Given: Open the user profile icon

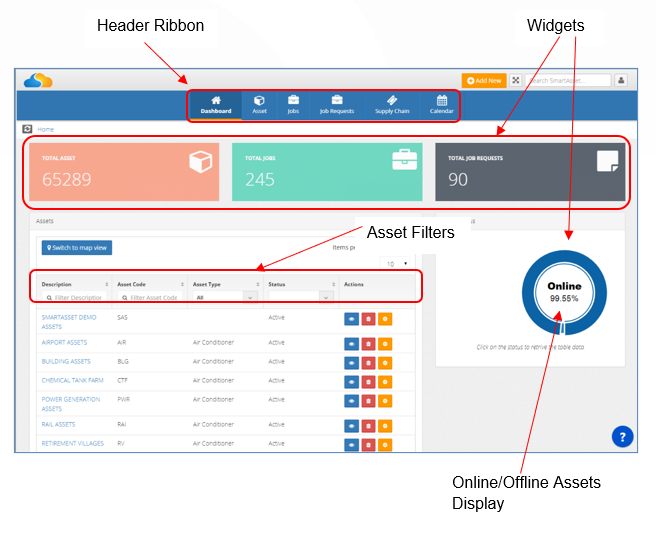Looking at the screenshot, I should click(x=621, y=80).
